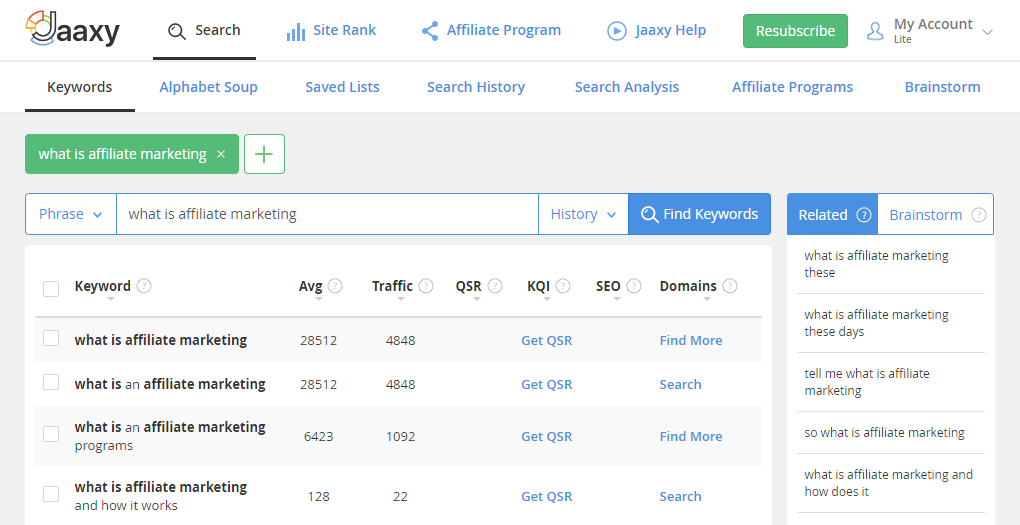Viewport: 1020px width, 525px height.
Task: Open the Search History tab
Action: click(x=476, y=87)
